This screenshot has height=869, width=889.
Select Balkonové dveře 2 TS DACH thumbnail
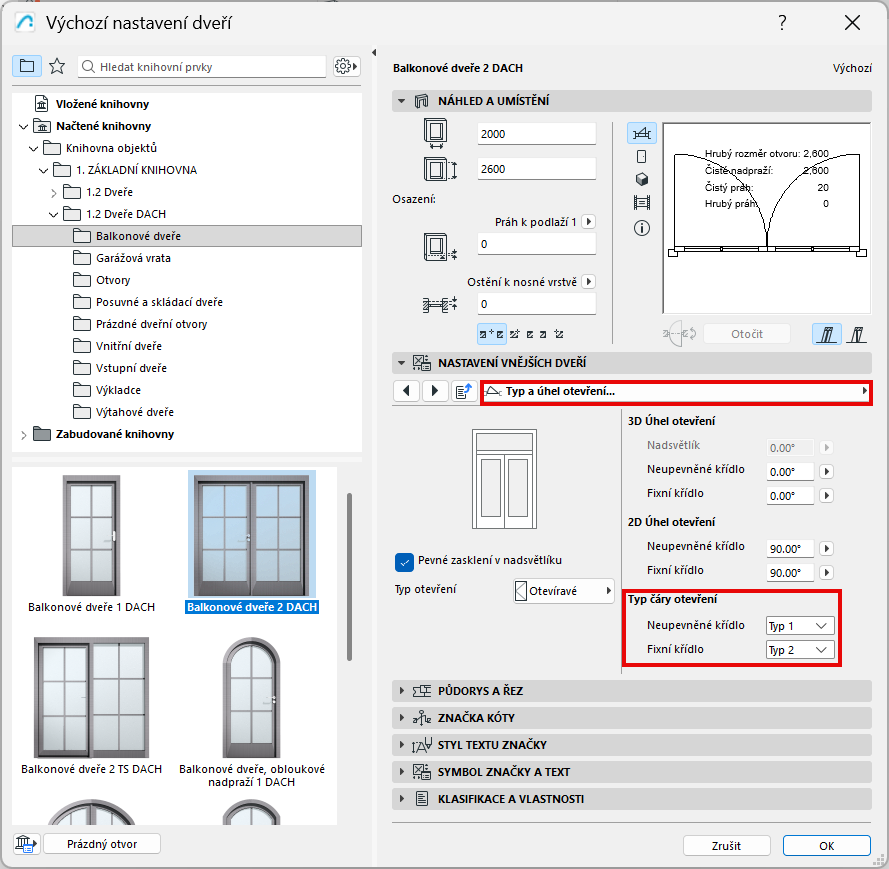click(x=91, y=697)
